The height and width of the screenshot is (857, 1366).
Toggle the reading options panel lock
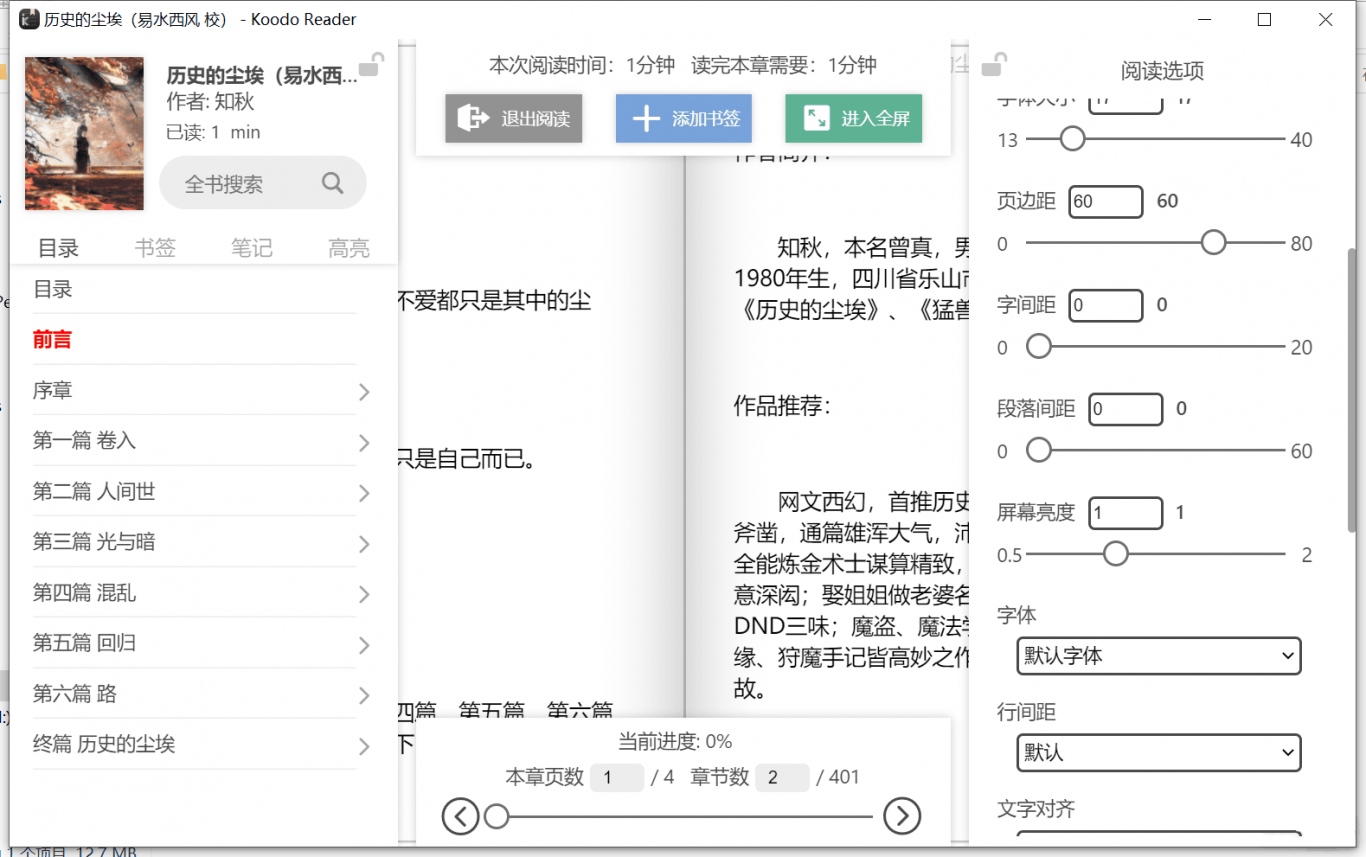993,66
